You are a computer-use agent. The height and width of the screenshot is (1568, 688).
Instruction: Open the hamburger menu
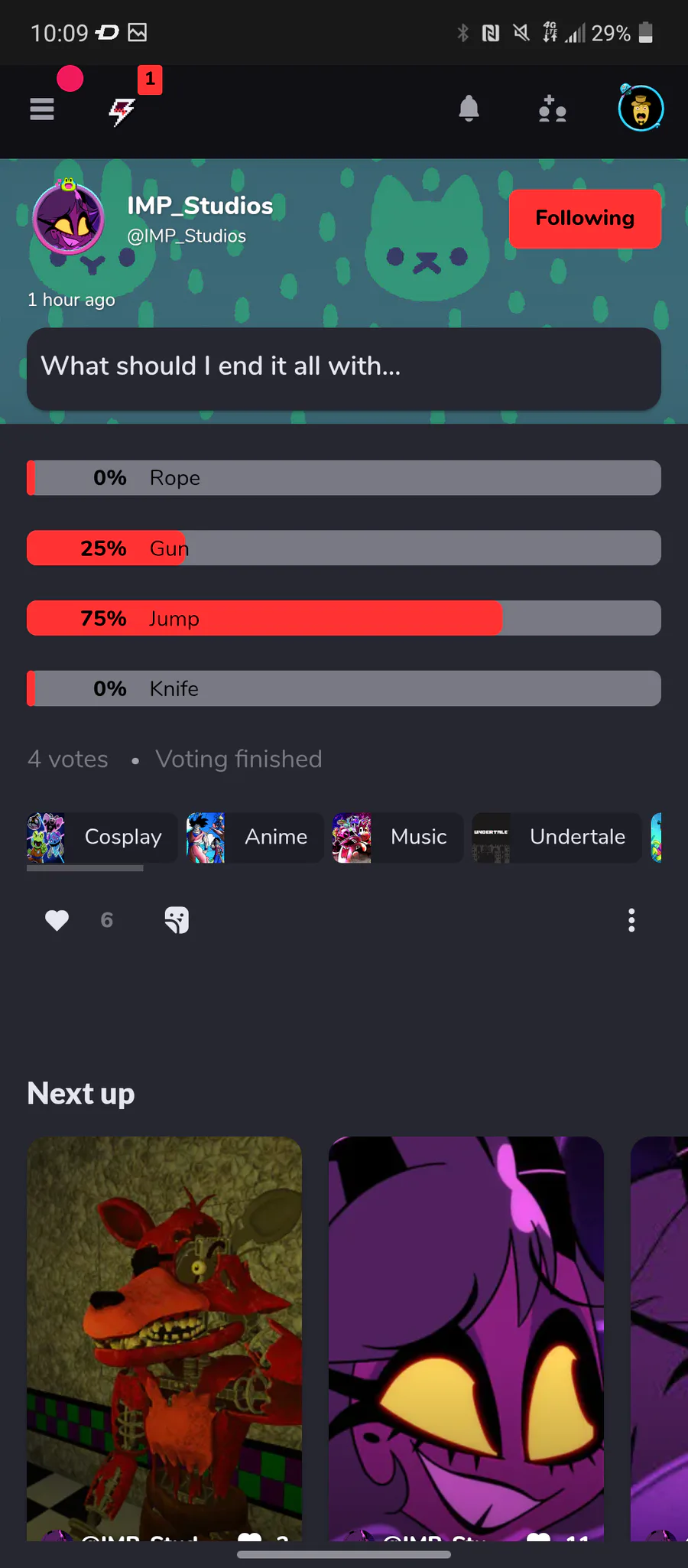pos(42,109)
